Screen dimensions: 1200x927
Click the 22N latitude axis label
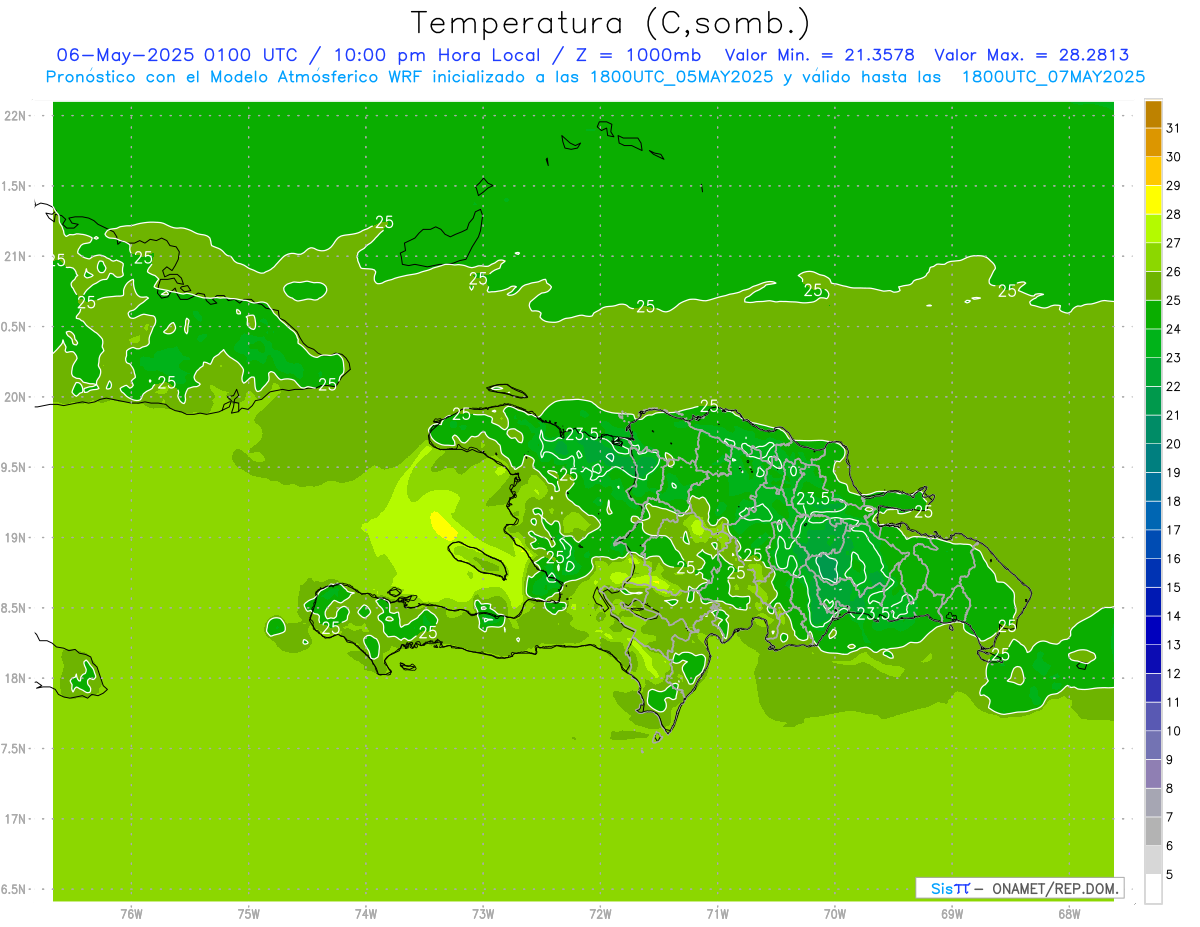click(x=15, y=116)
